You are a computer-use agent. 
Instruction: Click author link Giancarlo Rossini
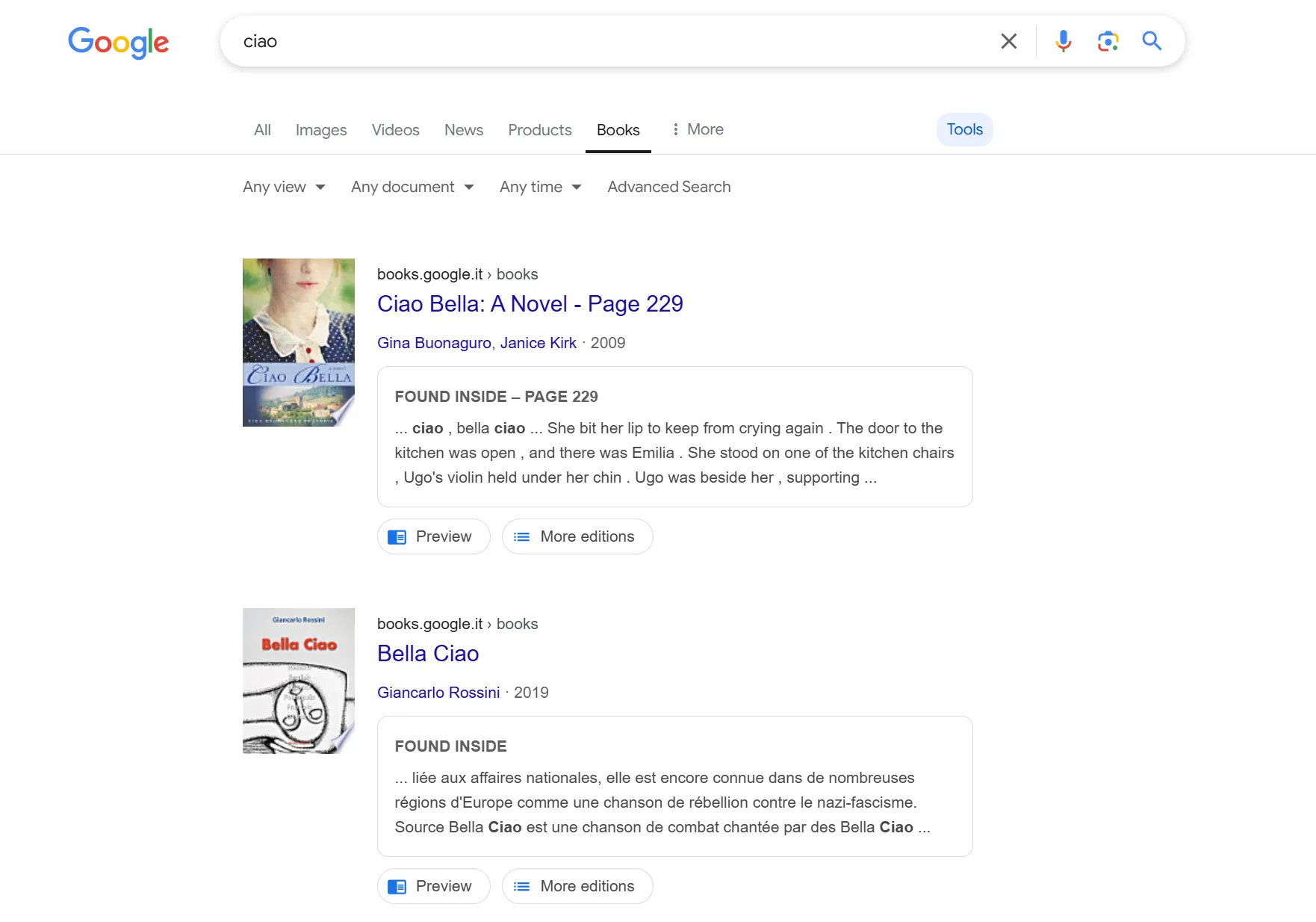[438, 693]
